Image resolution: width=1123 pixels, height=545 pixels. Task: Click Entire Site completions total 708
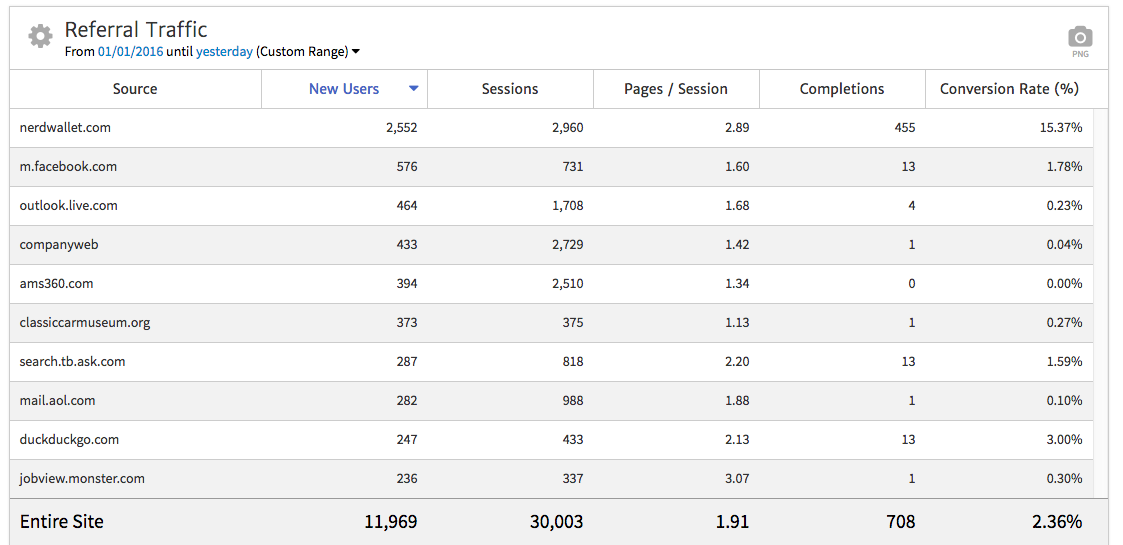(x=900, y=521)
